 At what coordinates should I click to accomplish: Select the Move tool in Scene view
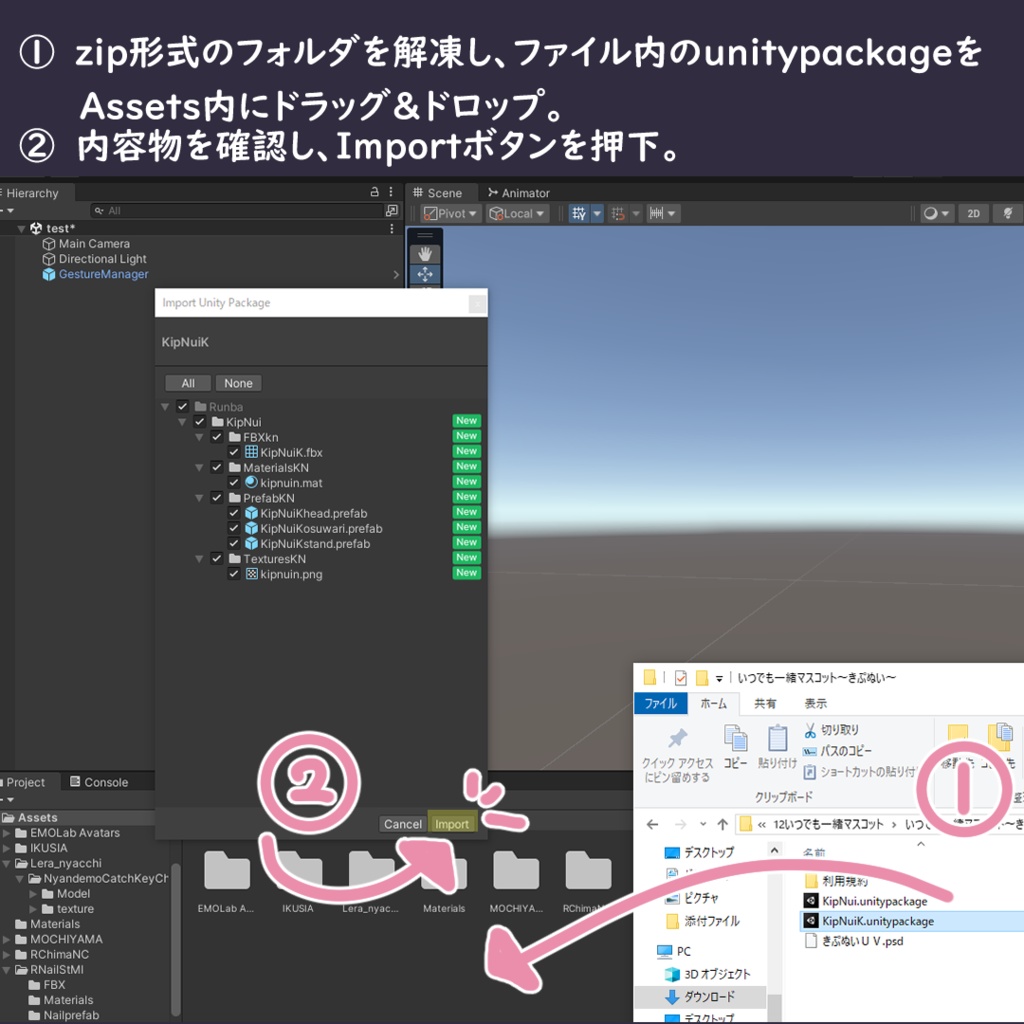pos(425,274)
